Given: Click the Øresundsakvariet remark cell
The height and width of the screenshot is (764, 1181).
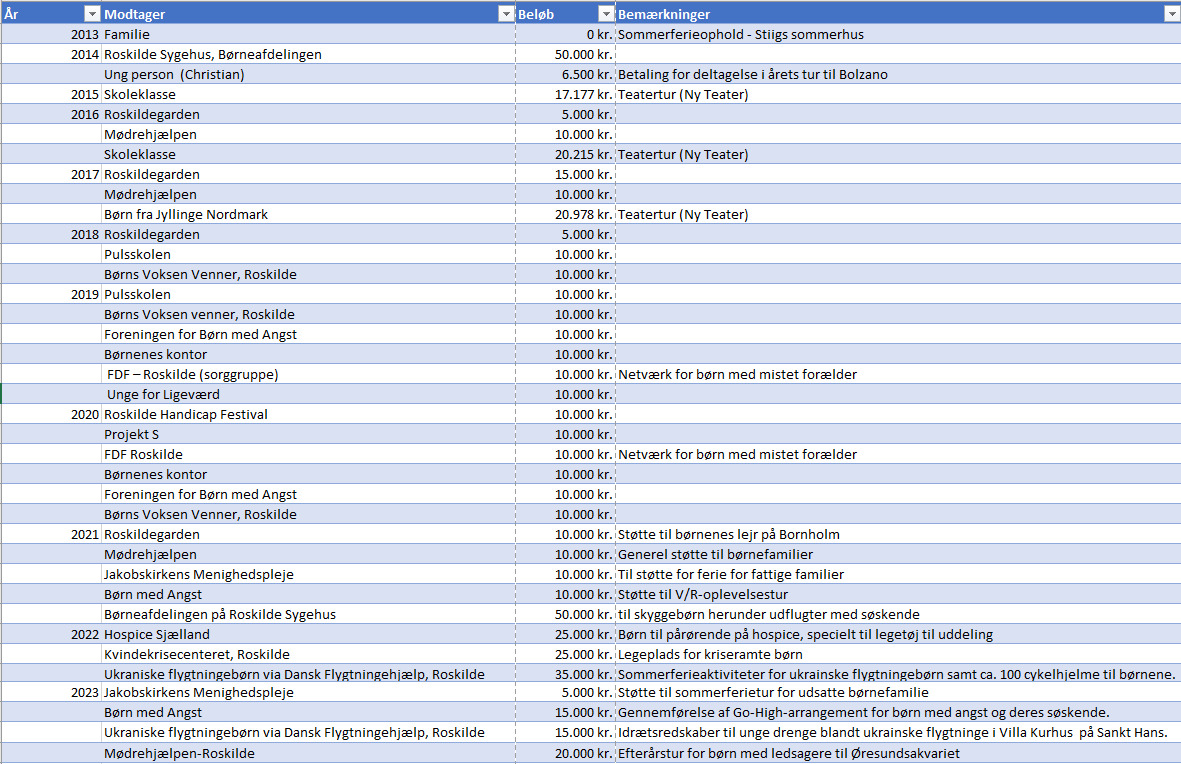Looking at the screenshot, I should (x=898, y=753).
